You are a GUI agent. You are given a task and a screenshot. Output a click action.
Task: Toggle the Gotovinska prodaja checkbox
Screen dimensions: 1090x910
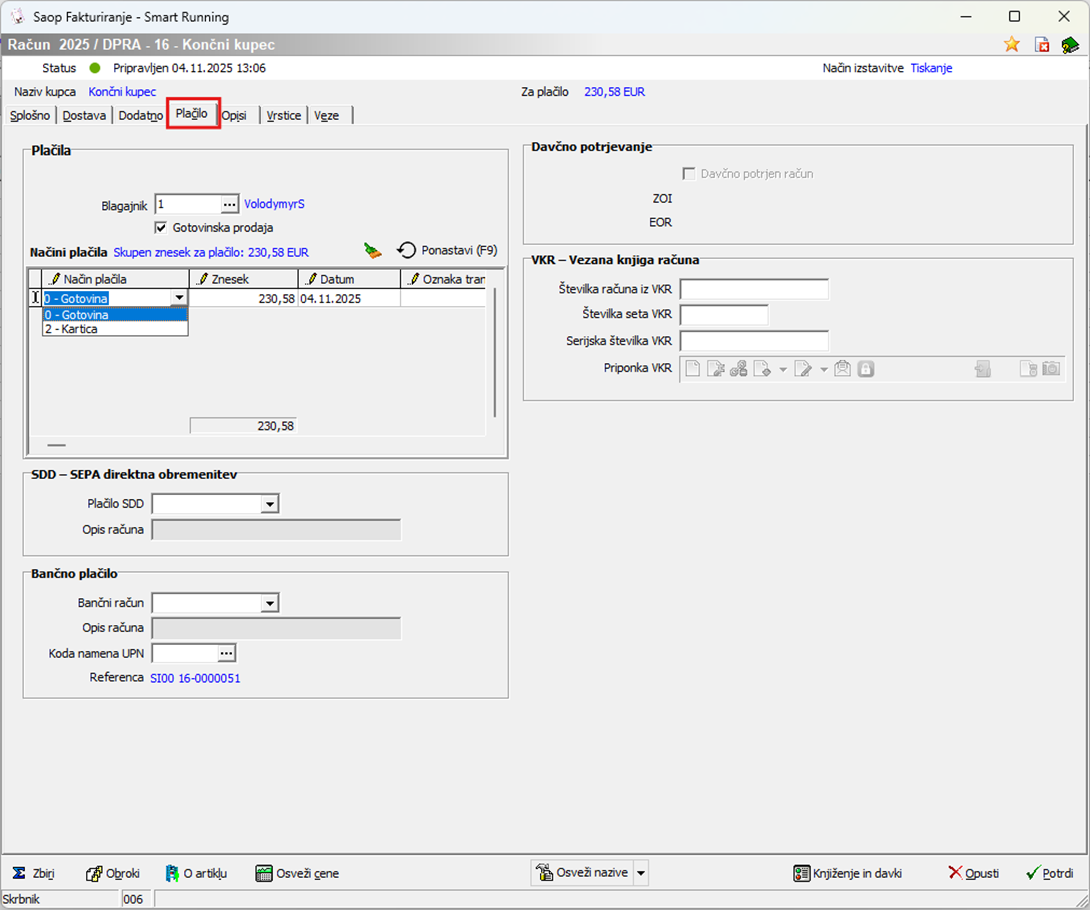click(161, 227)
